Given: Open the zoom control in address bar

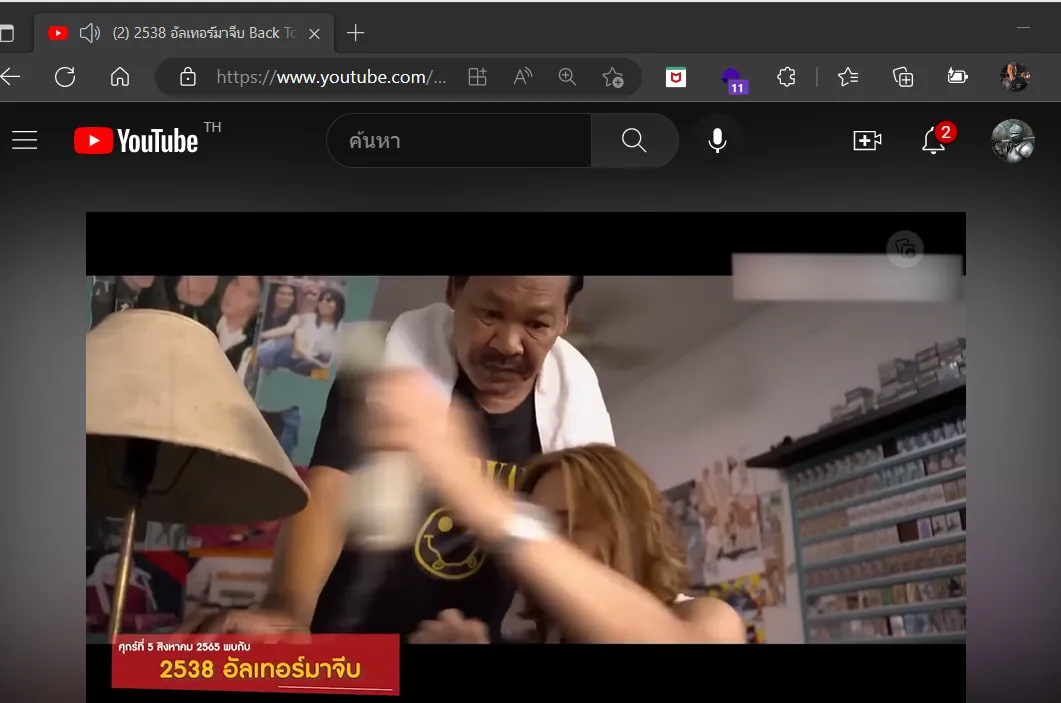Looking at the screenshot, I should (x=567, y=77).
